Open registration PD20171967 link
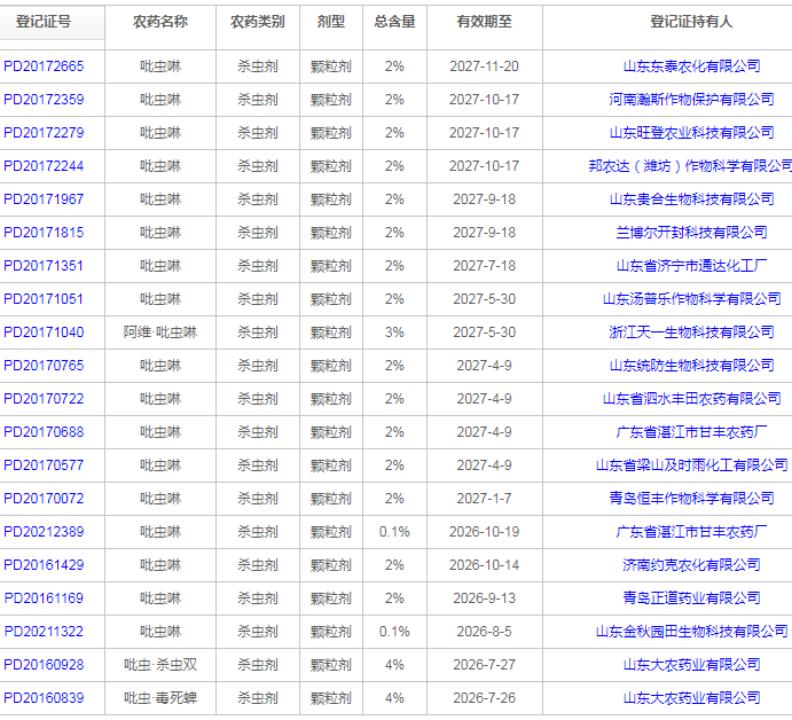Image resolution: width=792 pixels, height=720 pixels. coord(43,199)
